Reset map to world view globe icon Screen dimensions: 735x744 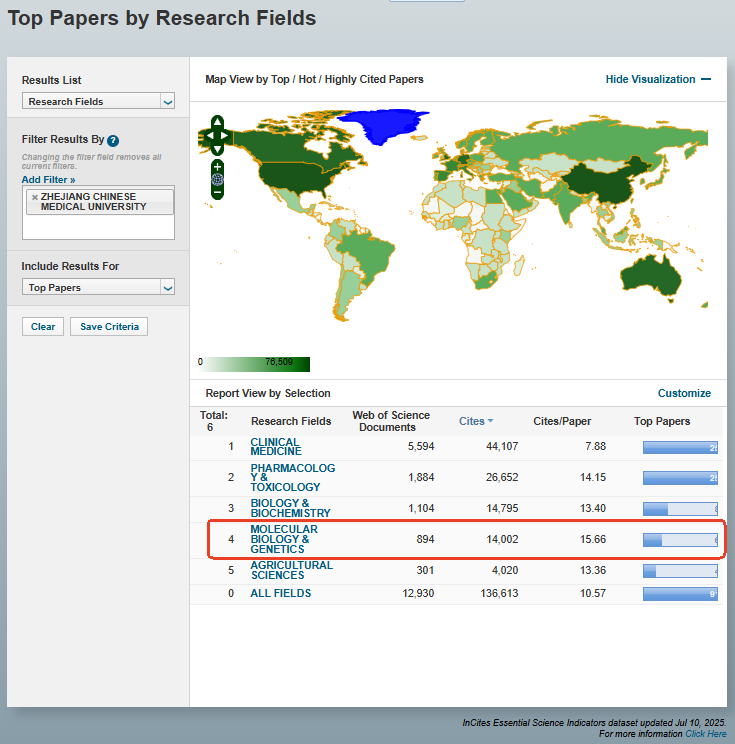[217, 179]
